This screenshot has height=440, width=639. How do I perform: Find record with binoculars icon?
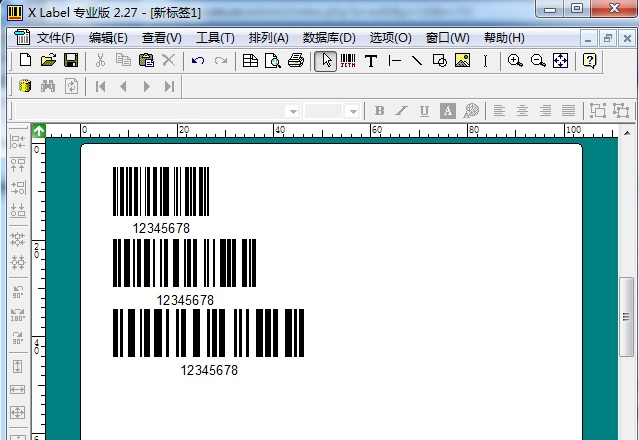tap(48, 86)
